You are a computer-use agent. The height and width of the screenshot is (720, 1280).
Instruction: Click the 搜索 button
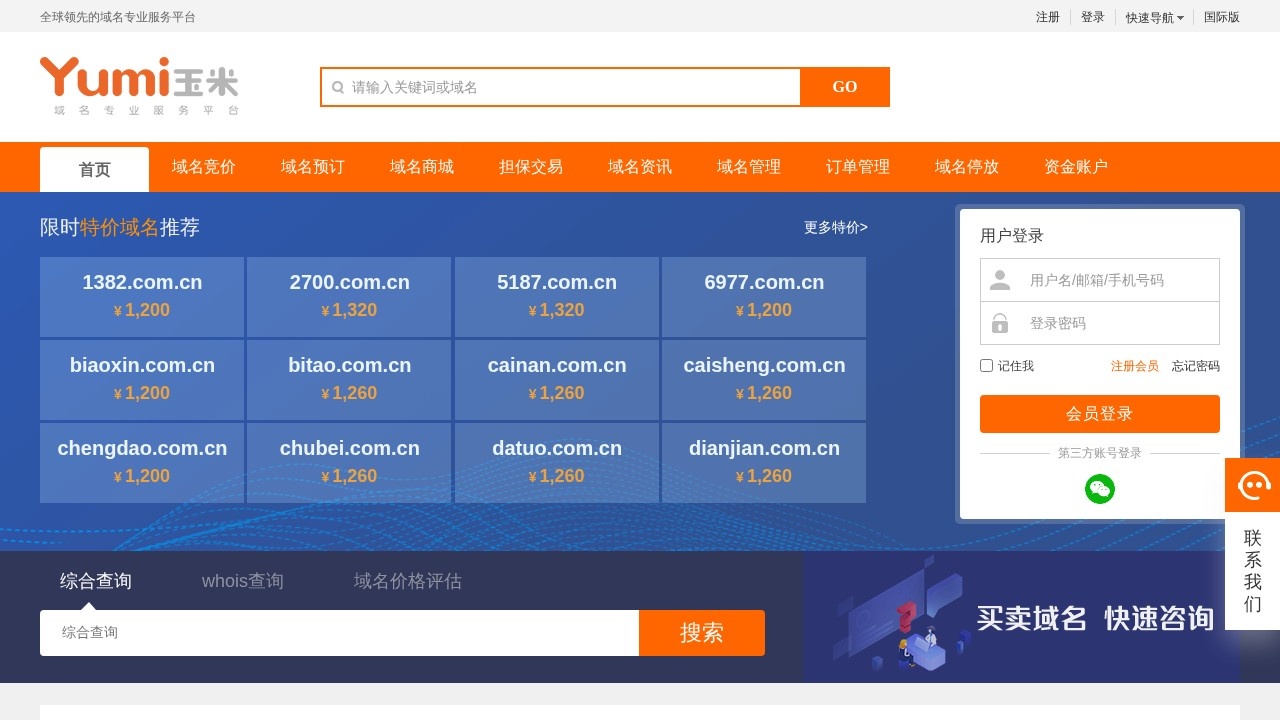click(x=702, y=633)
